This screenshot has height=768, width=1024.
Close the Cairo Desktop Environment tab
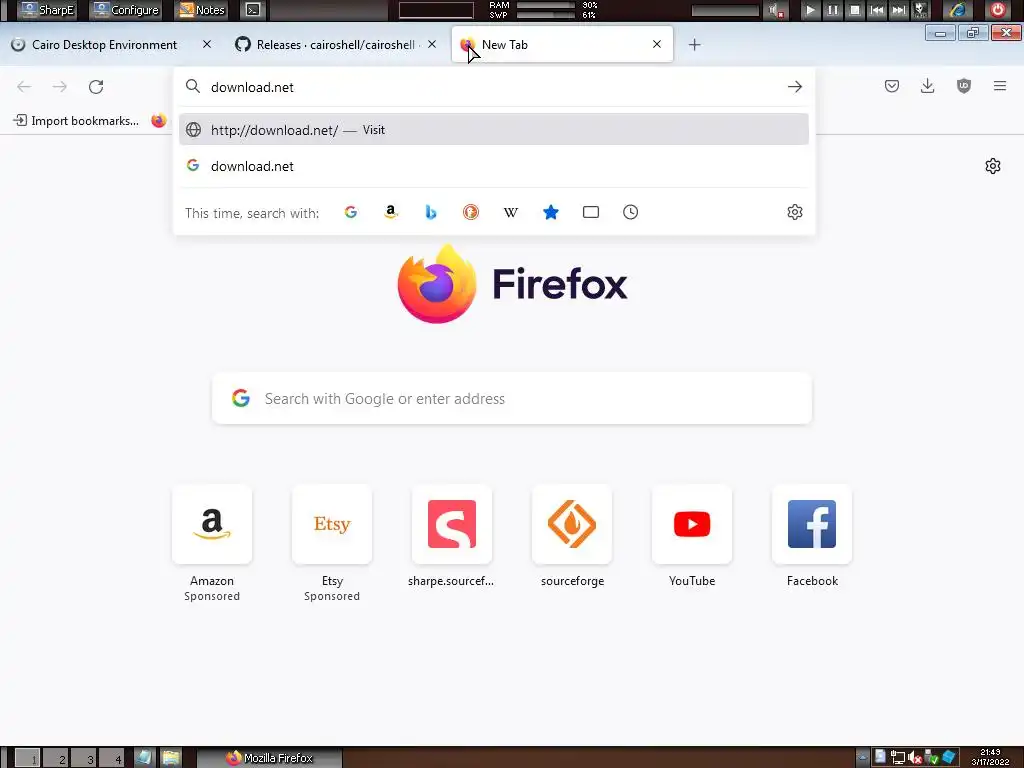[x=206, y=44]
